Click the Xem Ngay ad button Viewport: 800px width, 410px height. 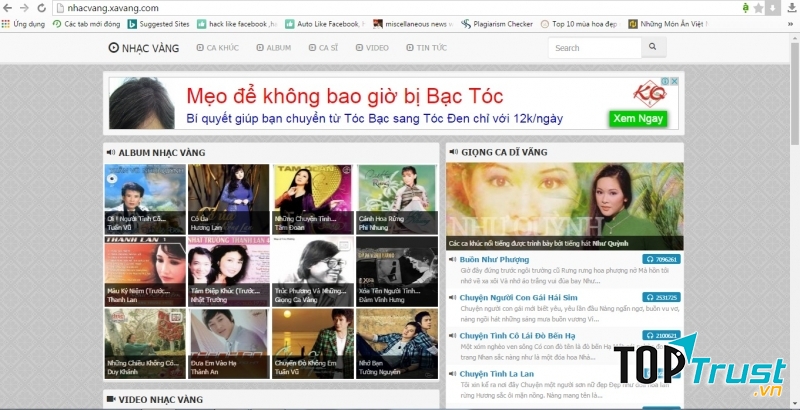pyautogui.click(x=638, y=119)
